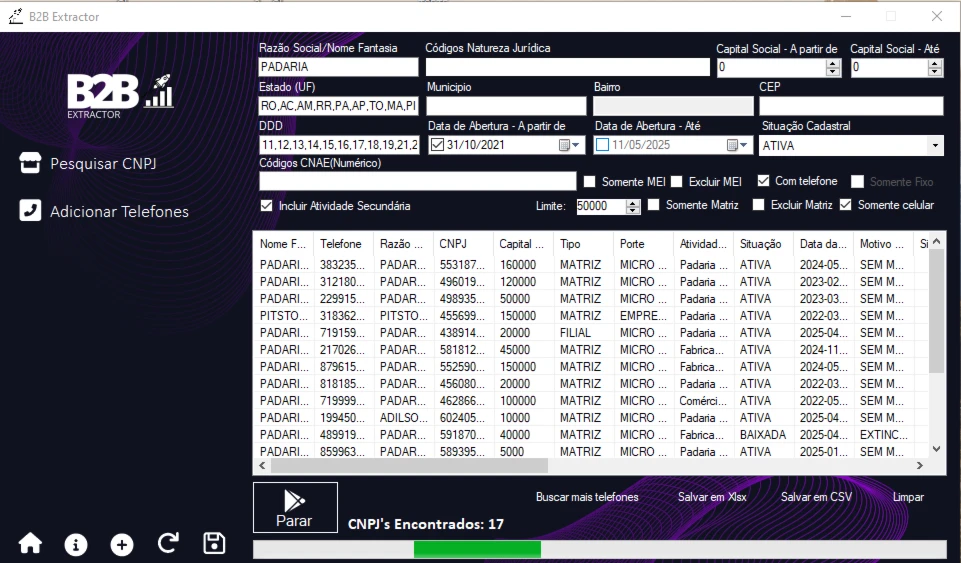The height and width of the screenshot is (563, 961).
Task: Click the Parar button
Action: 295,507
